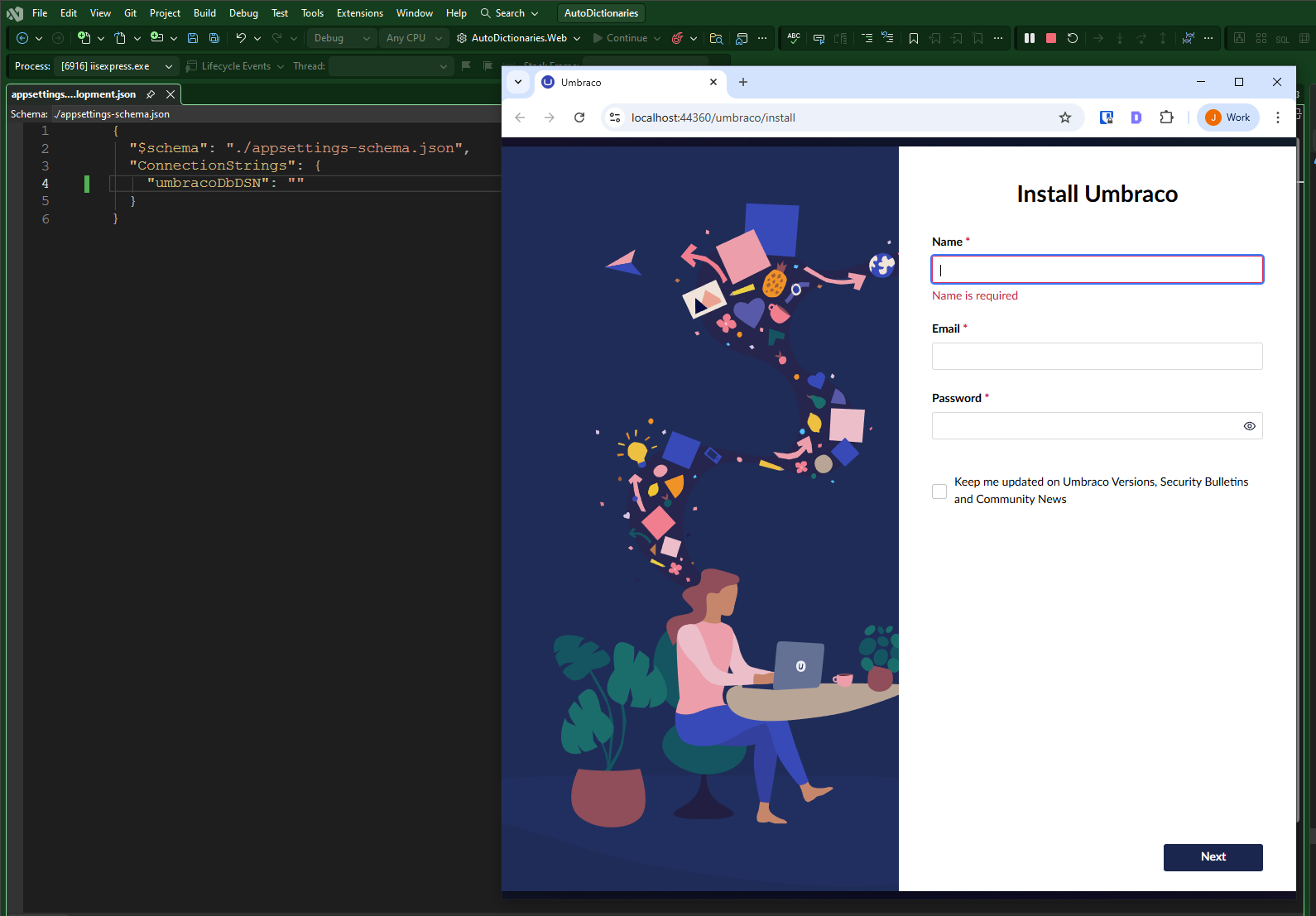1316x916 pixels.
Task: Expand the Any CPU platform dropdown
Action: [414, 38]
